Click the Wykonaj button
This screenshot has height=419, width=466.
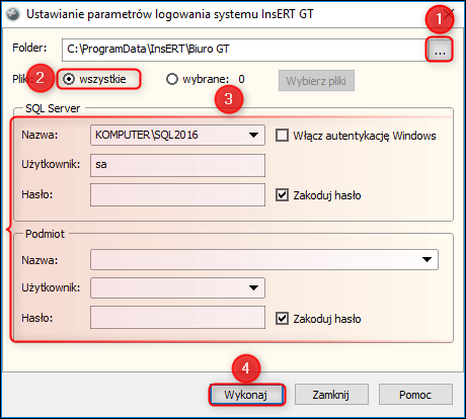246,395
